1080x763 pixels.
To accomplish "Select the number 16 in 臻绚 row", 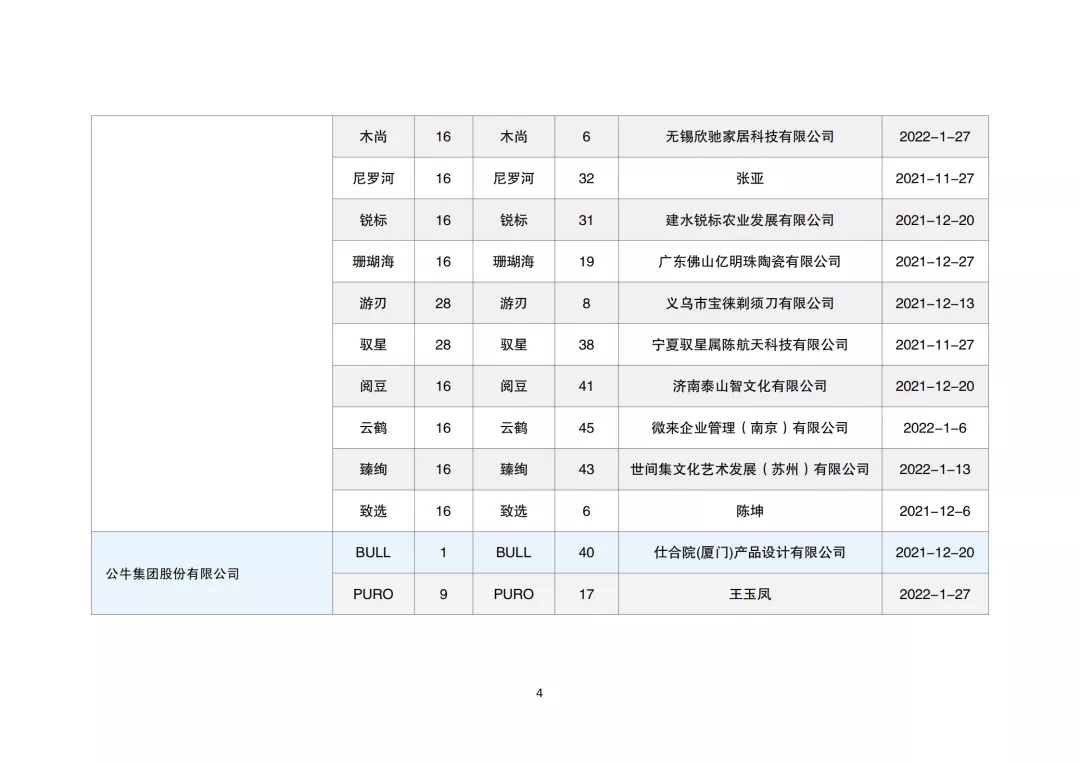I will (443, 469).
